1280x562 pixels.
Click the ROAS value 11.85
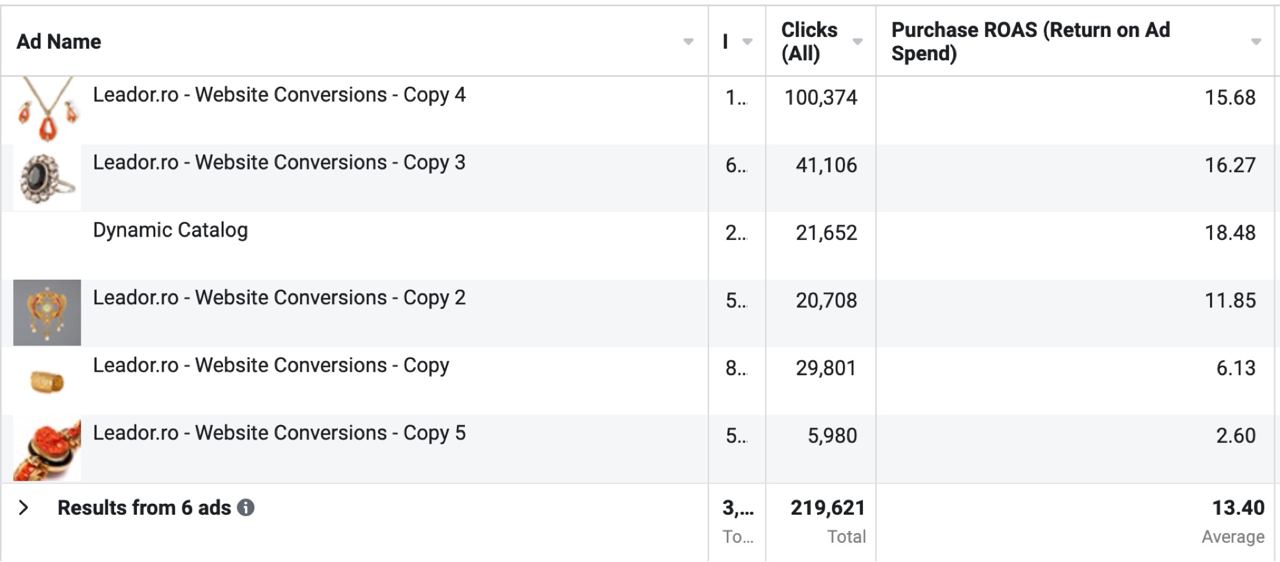coord(1230,300)
